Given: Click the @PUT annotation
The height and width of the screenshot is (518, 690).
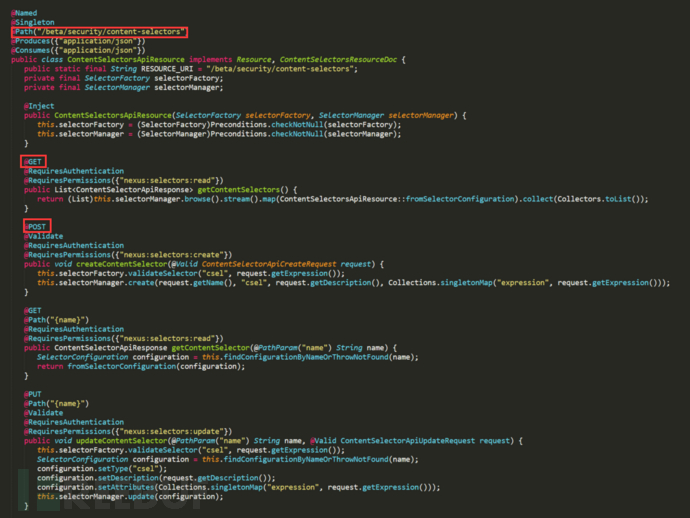Looking at the screenshot, I should 33,394.
